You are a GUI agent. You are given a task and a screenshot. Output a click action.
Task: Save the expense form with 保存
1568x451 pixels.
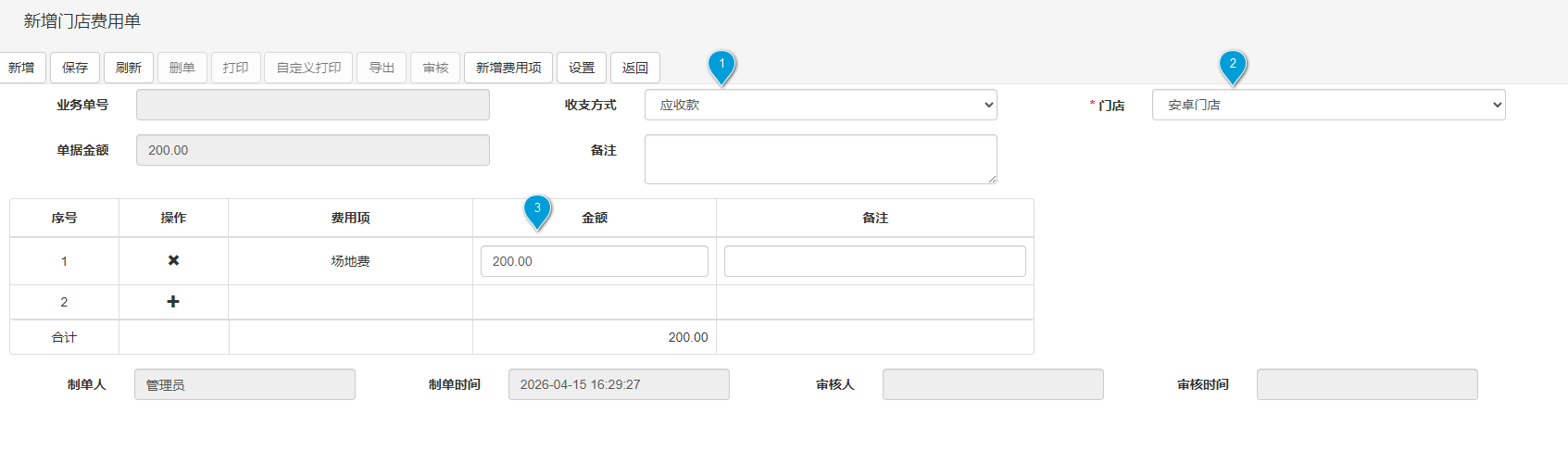click(75, 68)
